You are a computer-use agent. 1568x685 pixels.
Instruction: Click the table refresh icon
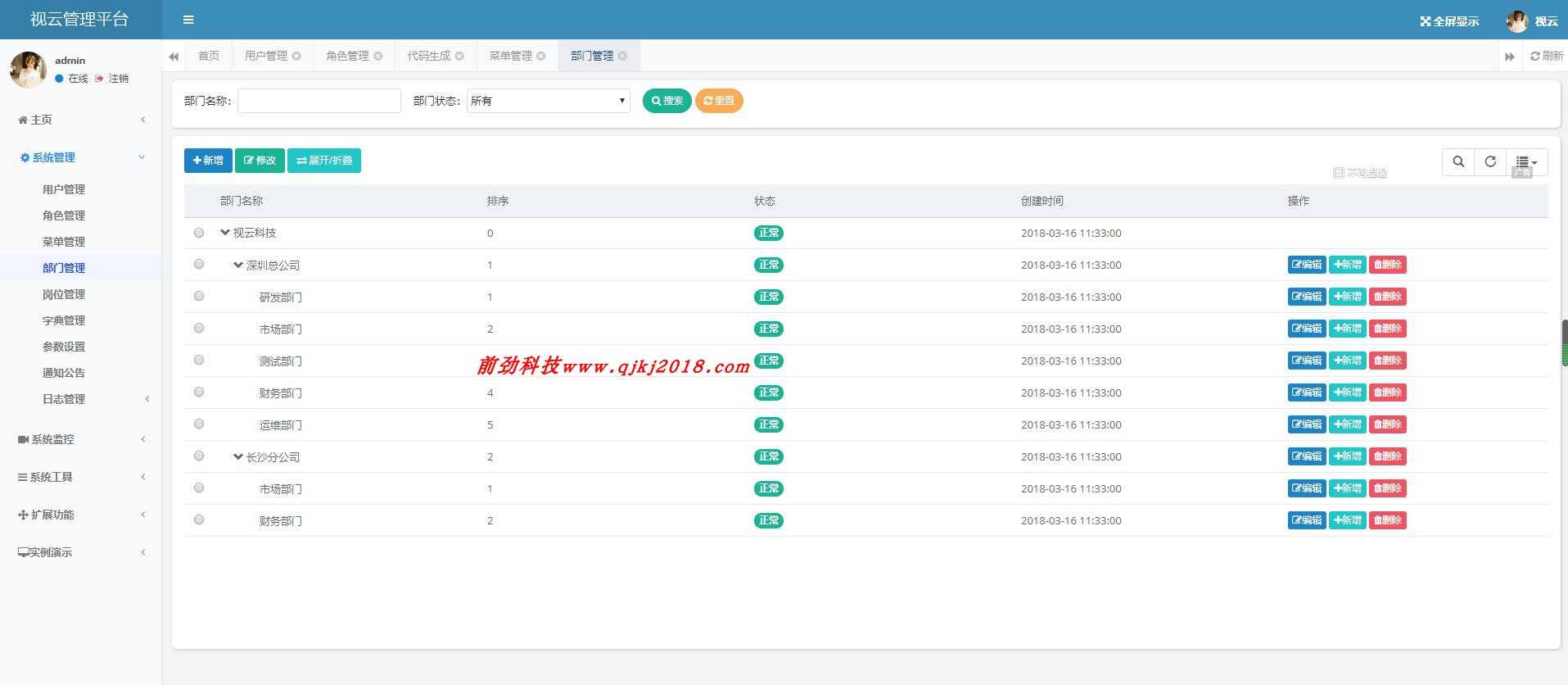click(x=1490, y=161)
